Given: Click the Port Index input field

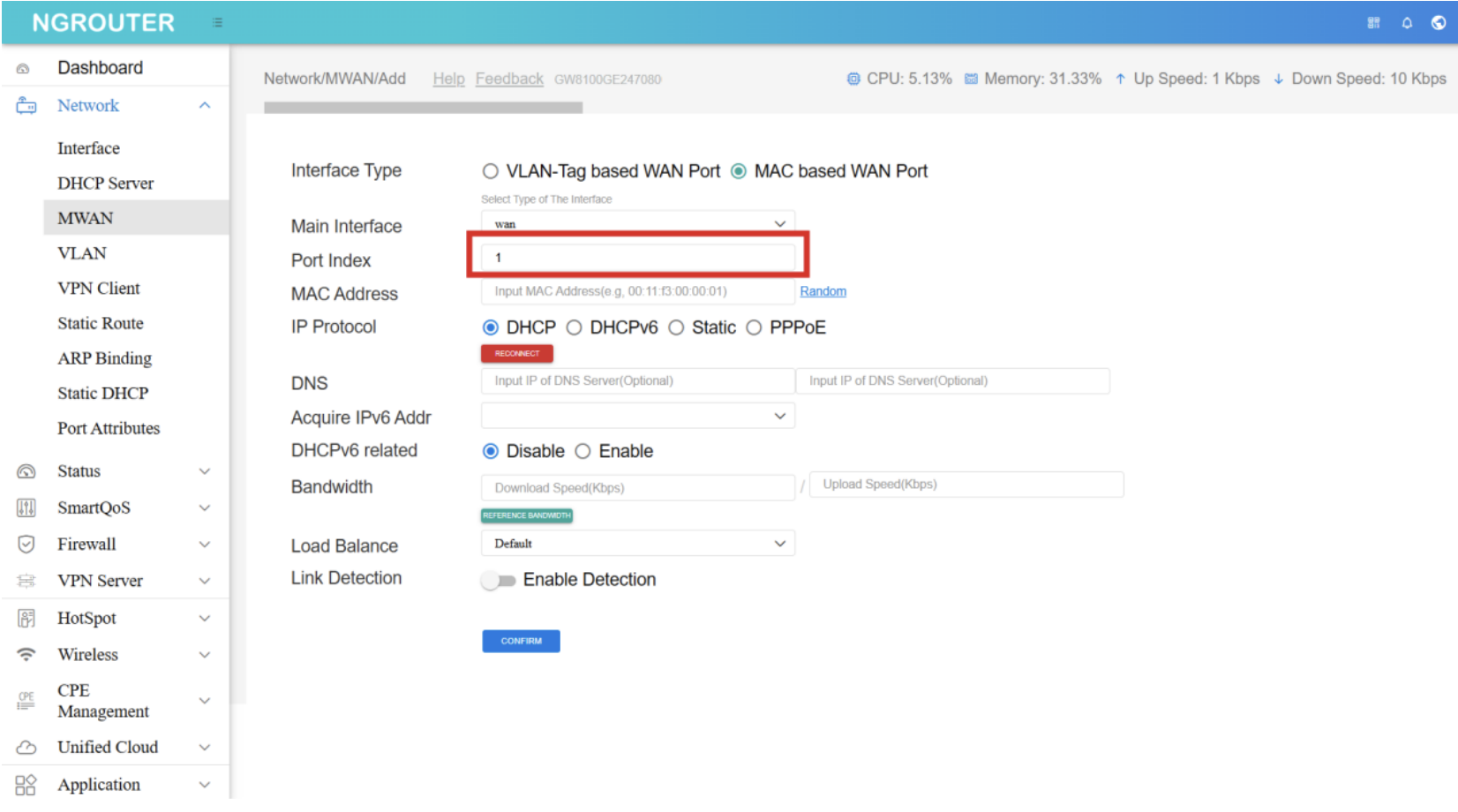Looking at the screenshot, I should point(637,258).
